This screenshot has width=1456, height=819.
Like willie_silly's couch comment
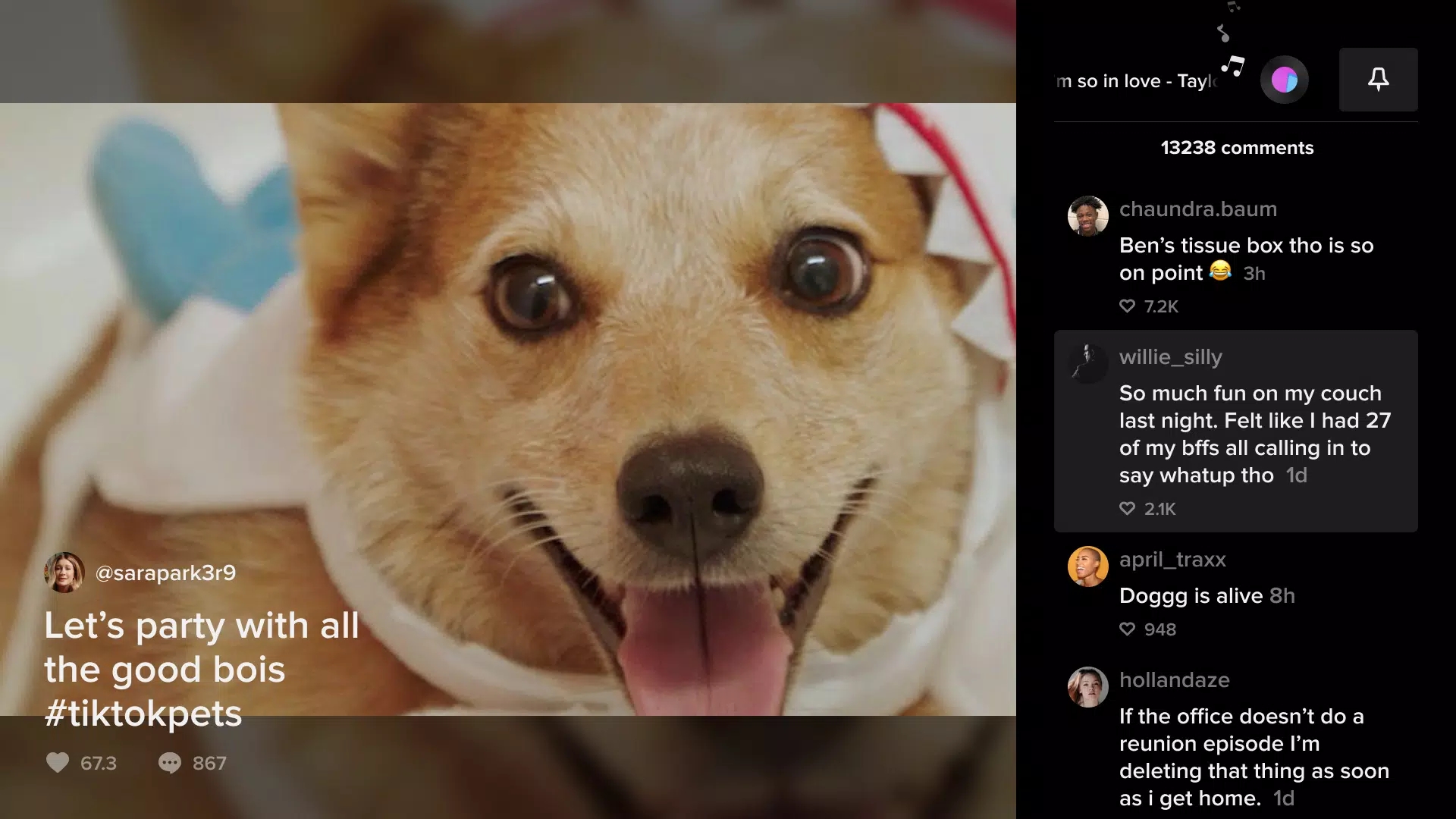(x=1128, y=508)
